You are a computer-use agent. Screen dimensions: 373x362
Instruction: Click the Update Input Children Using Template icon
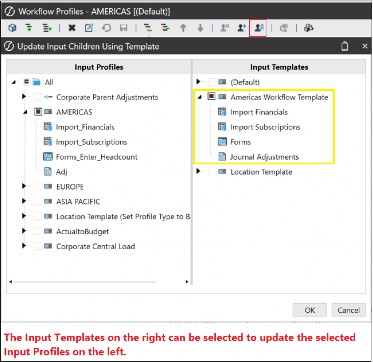coord(258,28)
